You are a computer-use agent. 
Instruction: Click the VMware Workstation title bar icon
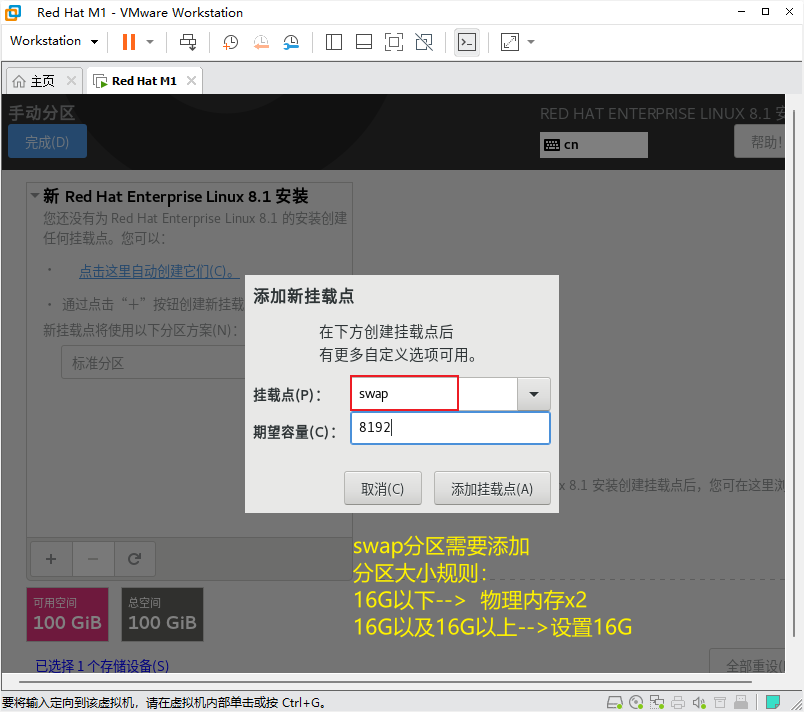click(13, 12)
